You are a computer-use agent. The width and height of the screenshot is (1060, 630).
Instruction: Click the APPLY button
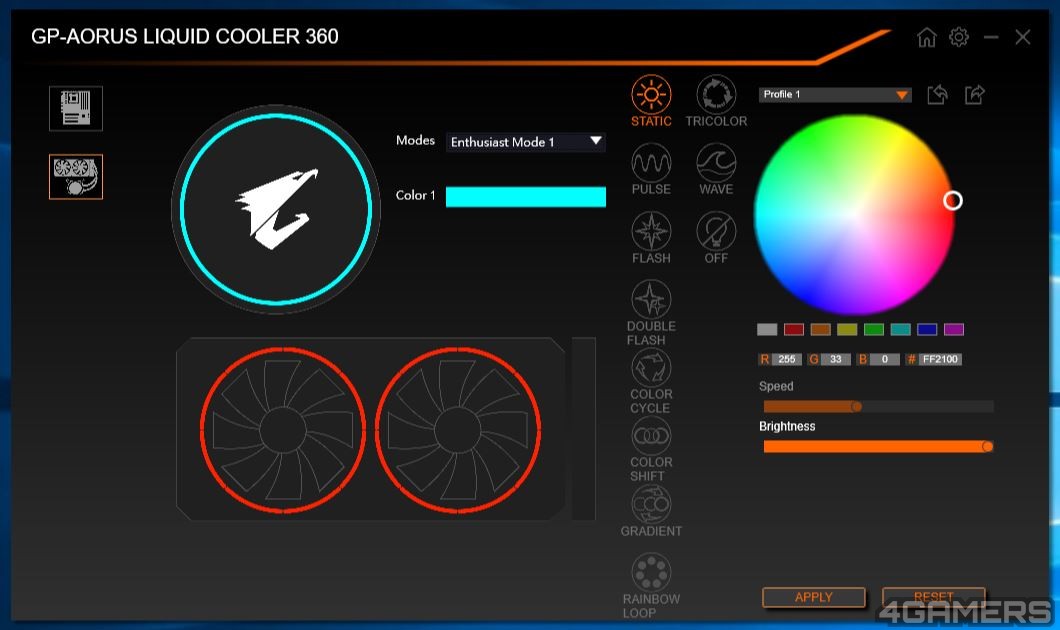click(814, 597)
